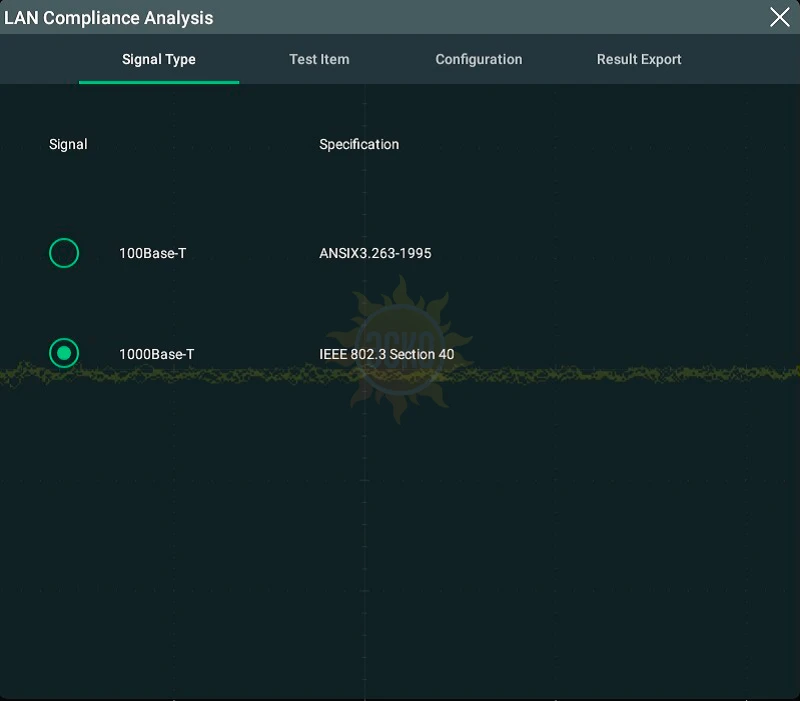Click the green underline below Signal Type
The image size is (800, 701).
click(x=159, y=82)
